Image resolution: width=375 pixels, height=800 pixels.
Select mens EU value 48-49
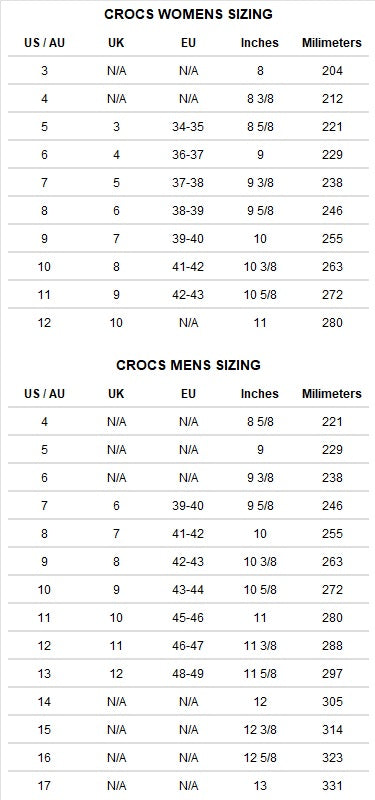188,673
